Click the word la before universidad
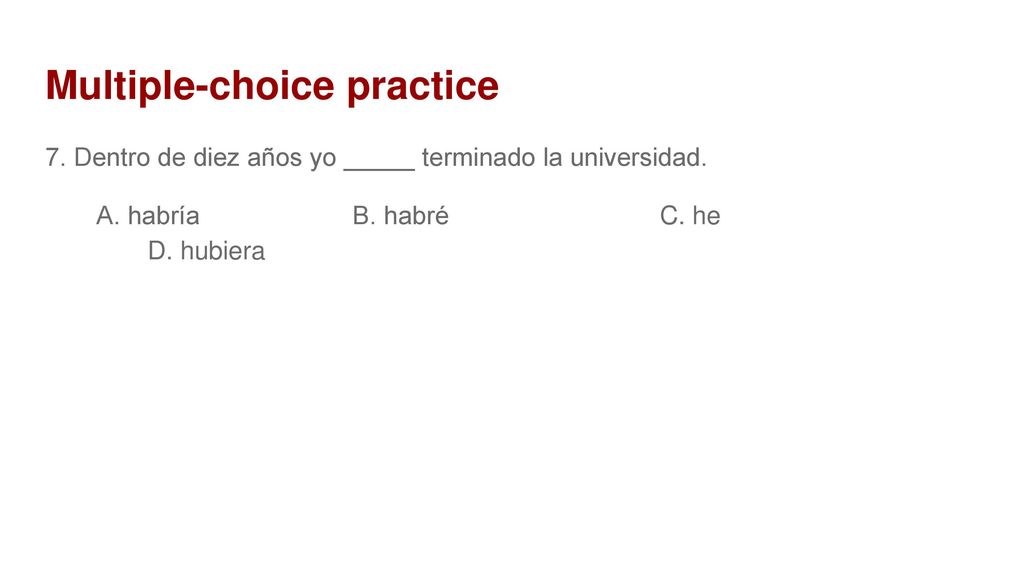Screen dimensions: 1024x576 click(552, 157)
